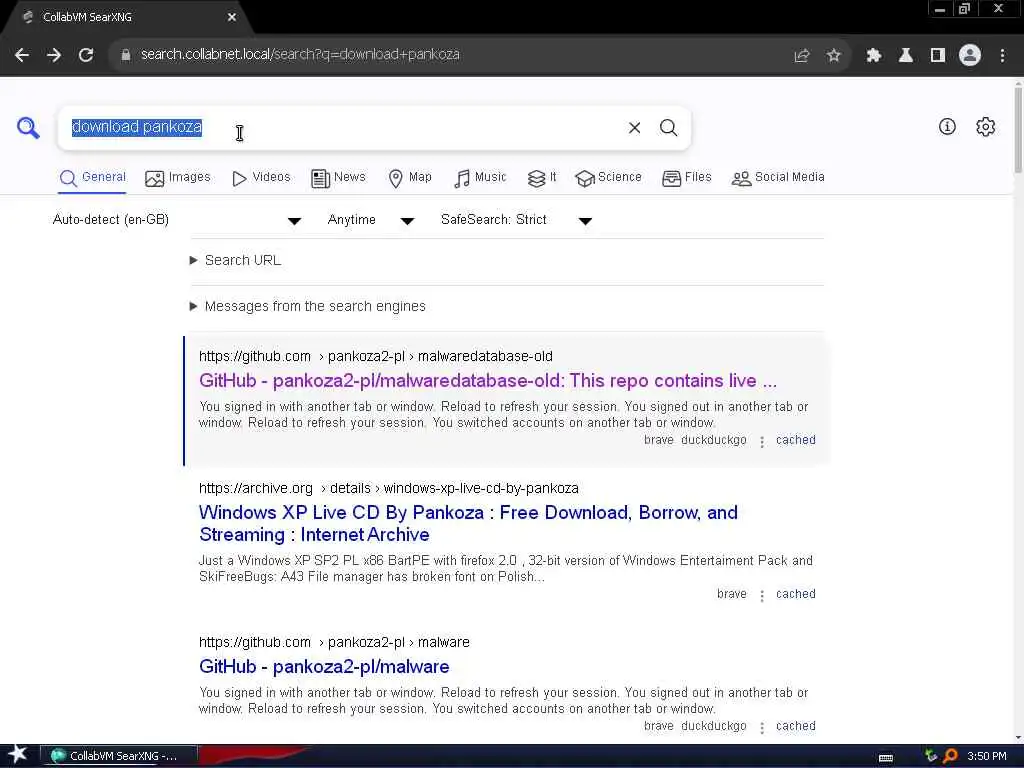Switch to the Music category tab

pos(480,178)
